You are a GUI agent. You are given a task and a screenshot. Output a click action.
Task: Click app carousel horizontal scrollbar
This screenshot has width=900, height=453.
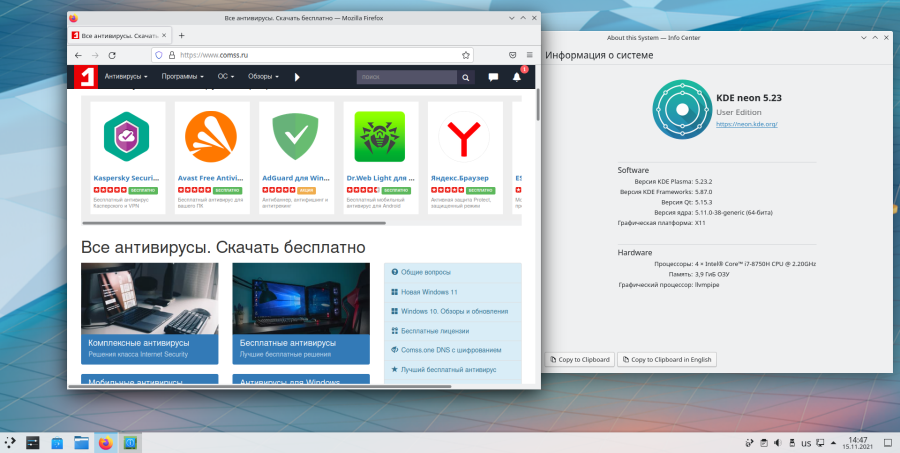click(x=234, y=223)
